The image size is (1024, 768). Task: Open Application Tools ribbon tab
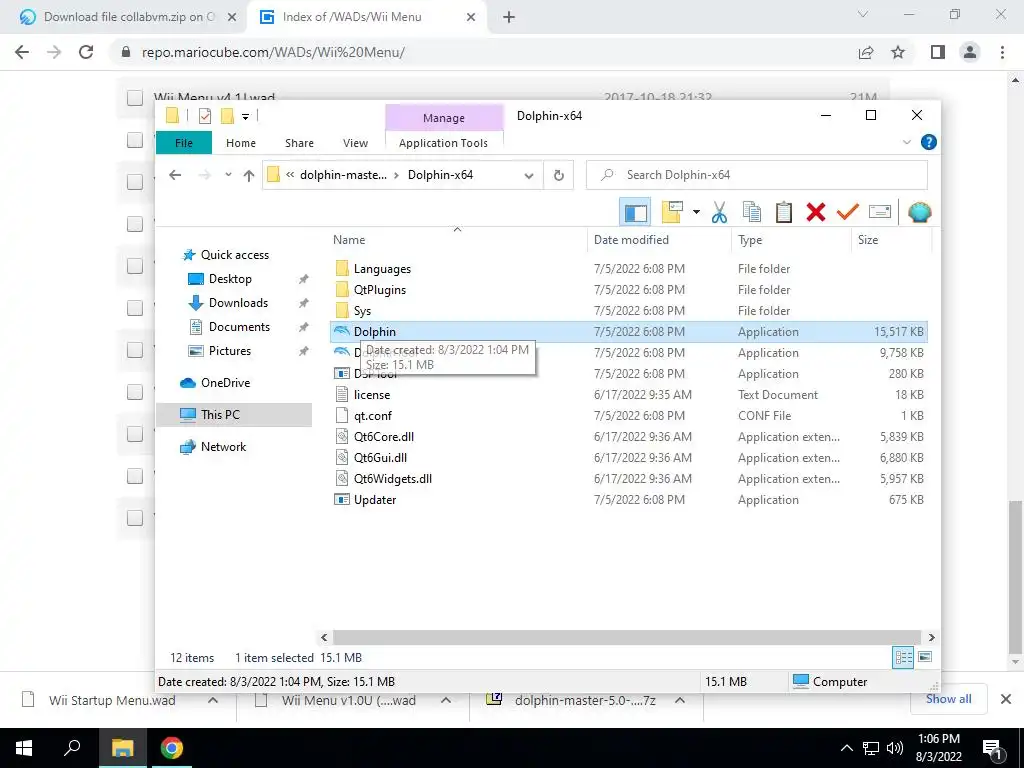click(x=443, y=143)
